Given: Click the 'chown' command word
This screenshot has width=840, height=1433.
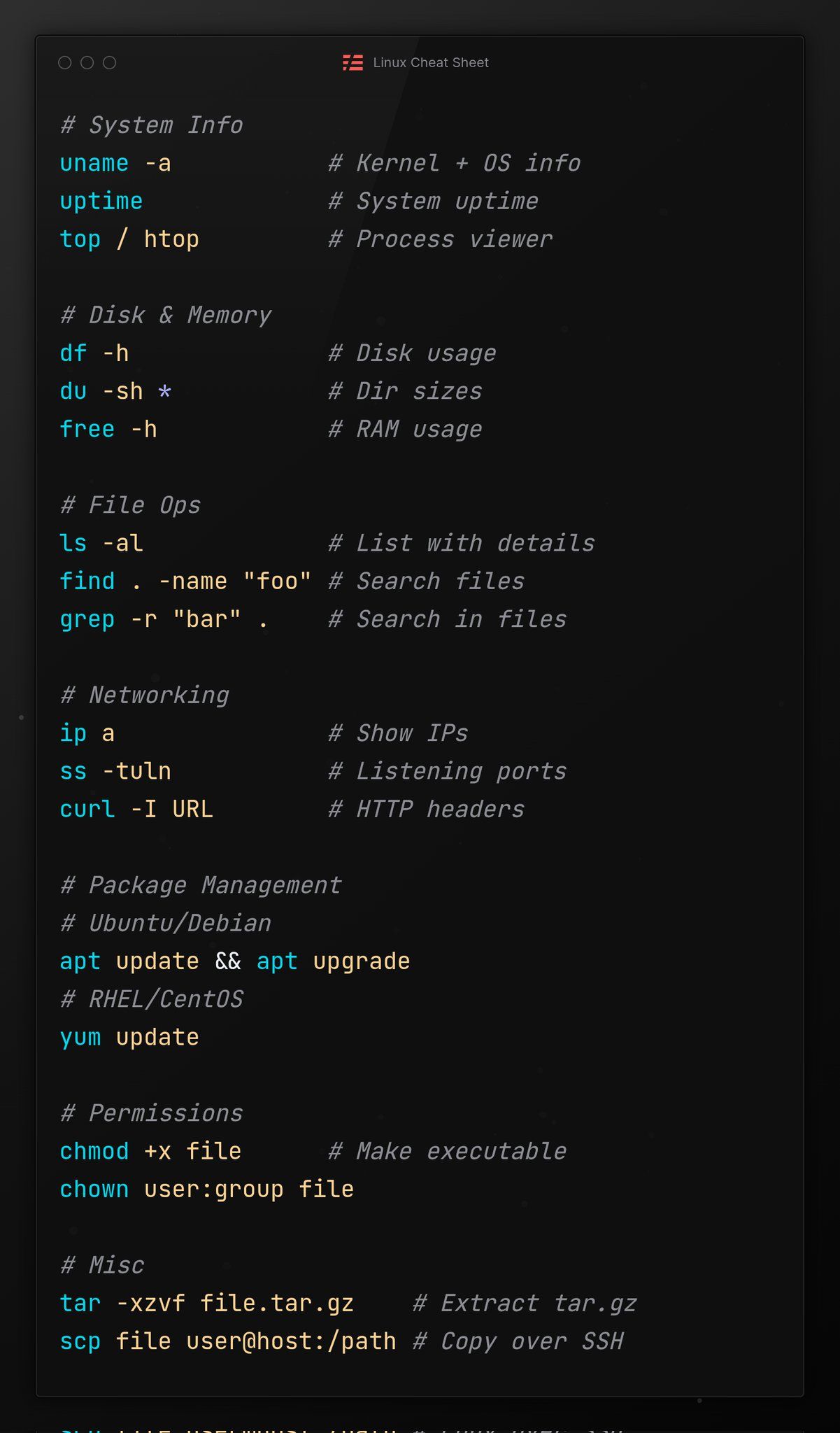Looking at the screenshot, I should [x=94, y=1190].
